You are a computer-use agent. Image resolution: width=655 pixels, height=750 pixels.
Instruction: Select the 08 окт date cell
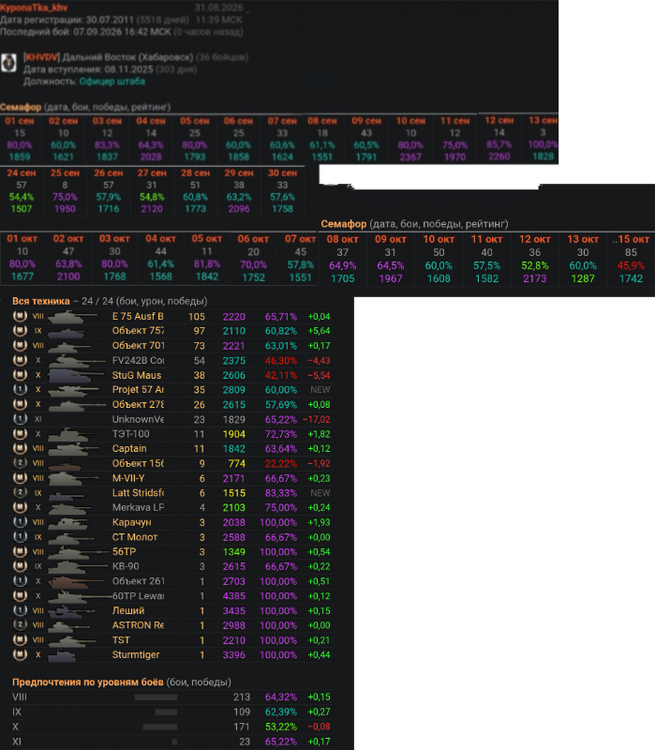(343, 239)
